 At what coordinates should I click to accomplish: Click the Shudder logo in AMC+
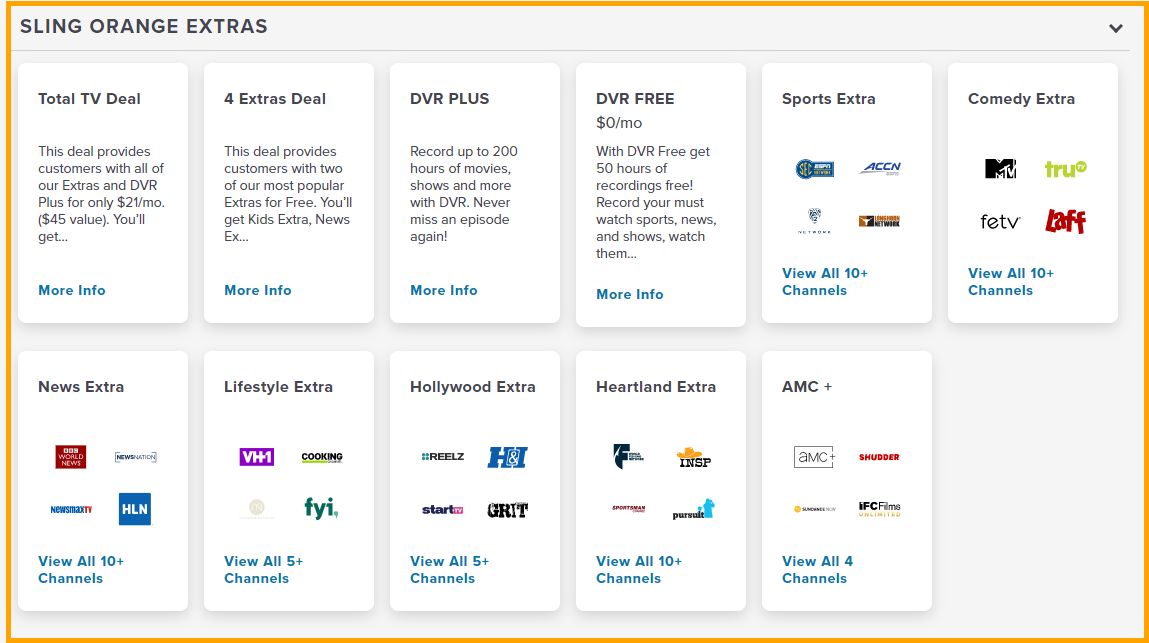tap(879, 457)
